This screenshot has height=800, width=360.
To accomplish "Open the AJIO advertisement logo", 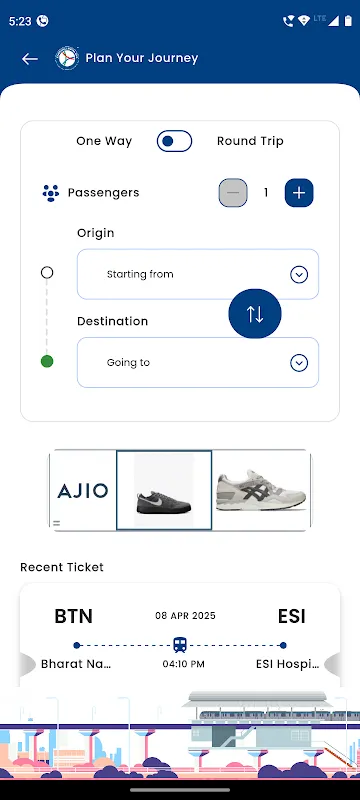I will point(83,491).
